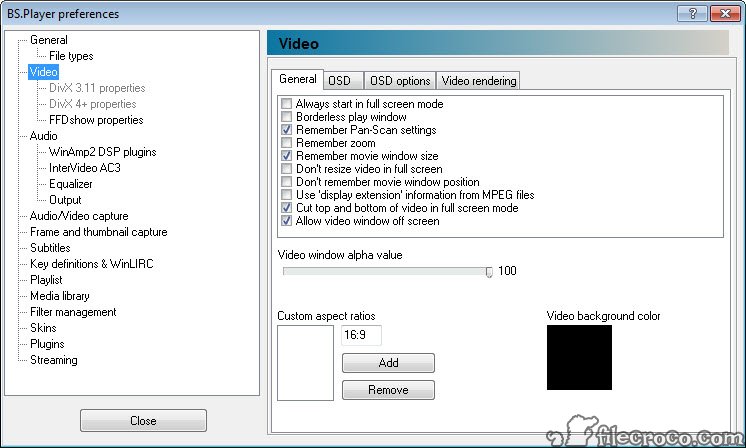
Task: Open the Video rendering tab
Action: pyautogui.click(x=479, y=81)
